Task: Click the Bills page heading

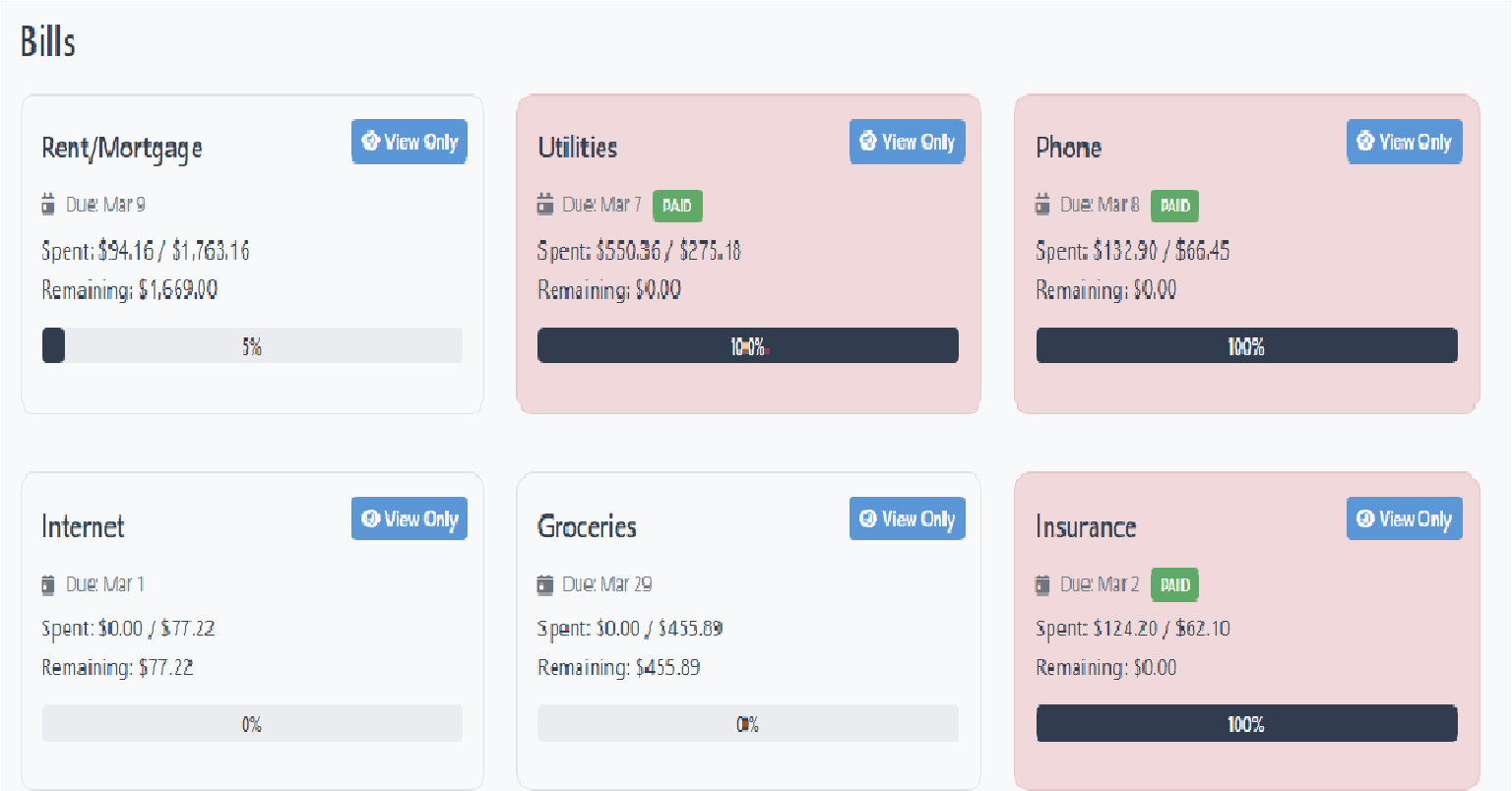Action: click(x=48, y=41)
